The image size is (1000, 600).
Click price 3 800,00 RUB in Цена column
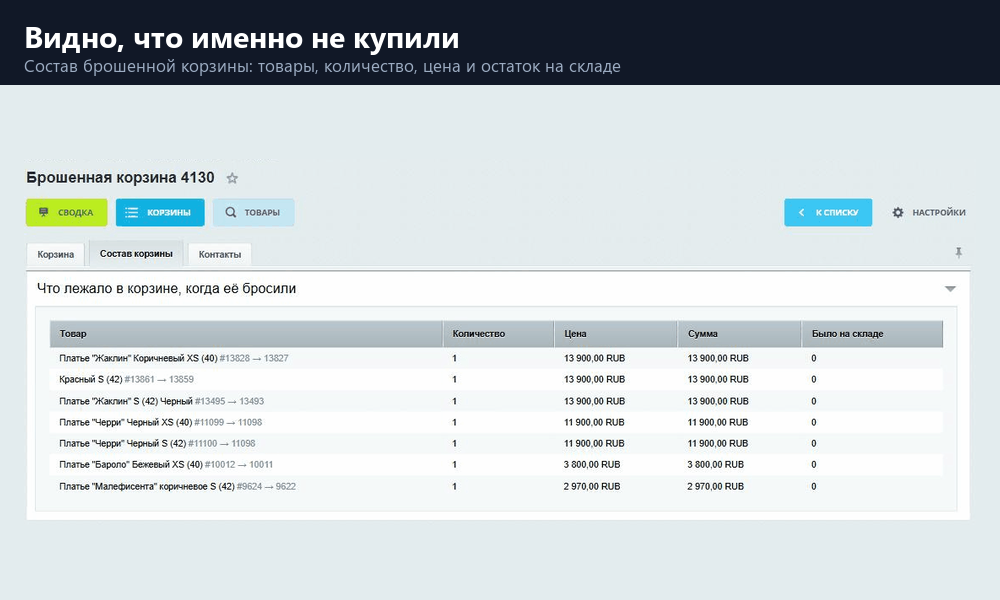[x=592, y=464]
